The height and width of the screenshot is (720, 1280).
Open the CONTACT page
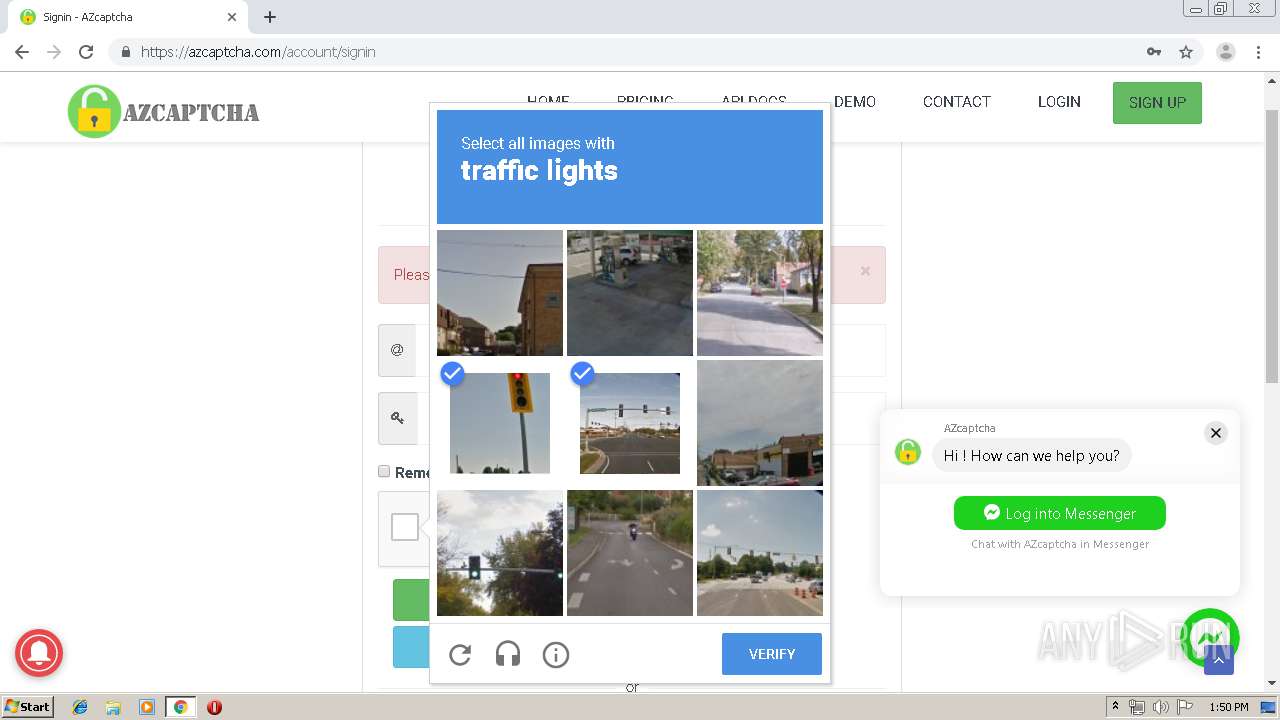point(957,102)
